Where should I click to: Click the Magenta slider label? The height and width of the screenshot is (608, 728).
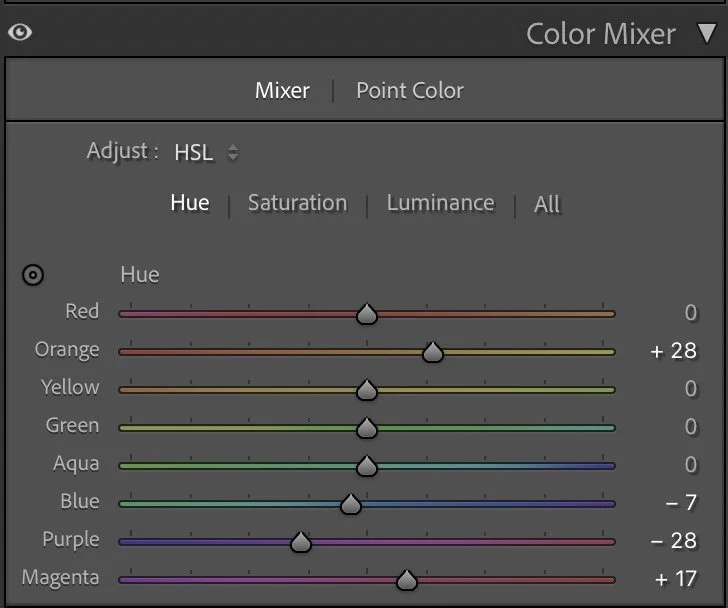click(60, 578)
